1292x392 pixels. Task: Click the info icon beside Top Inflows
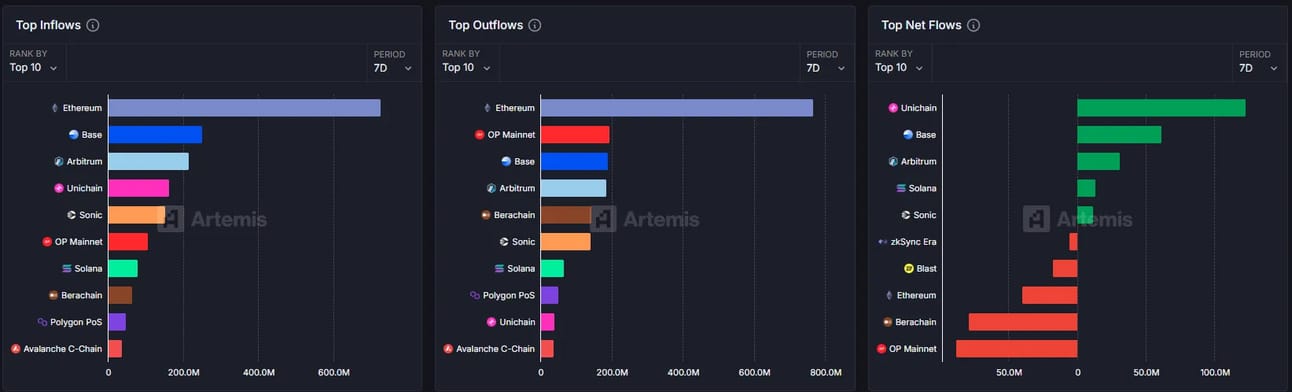click(93, 25)
